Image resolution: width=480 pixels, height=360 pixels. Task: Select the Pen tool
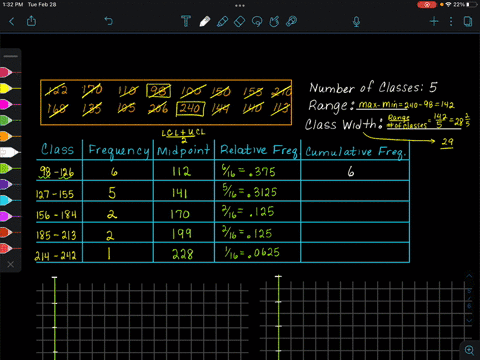[x=205, y=21]
